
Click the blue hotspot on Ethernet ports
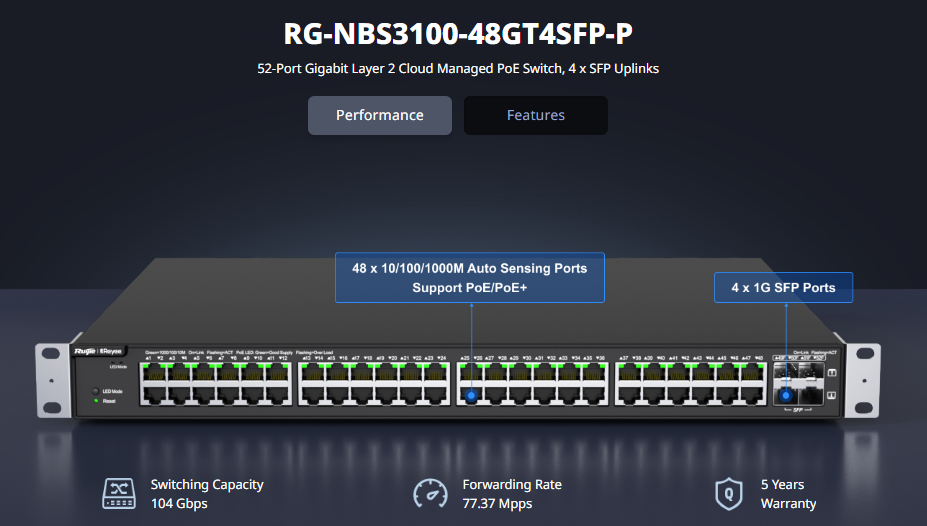(x=471, y=395)
